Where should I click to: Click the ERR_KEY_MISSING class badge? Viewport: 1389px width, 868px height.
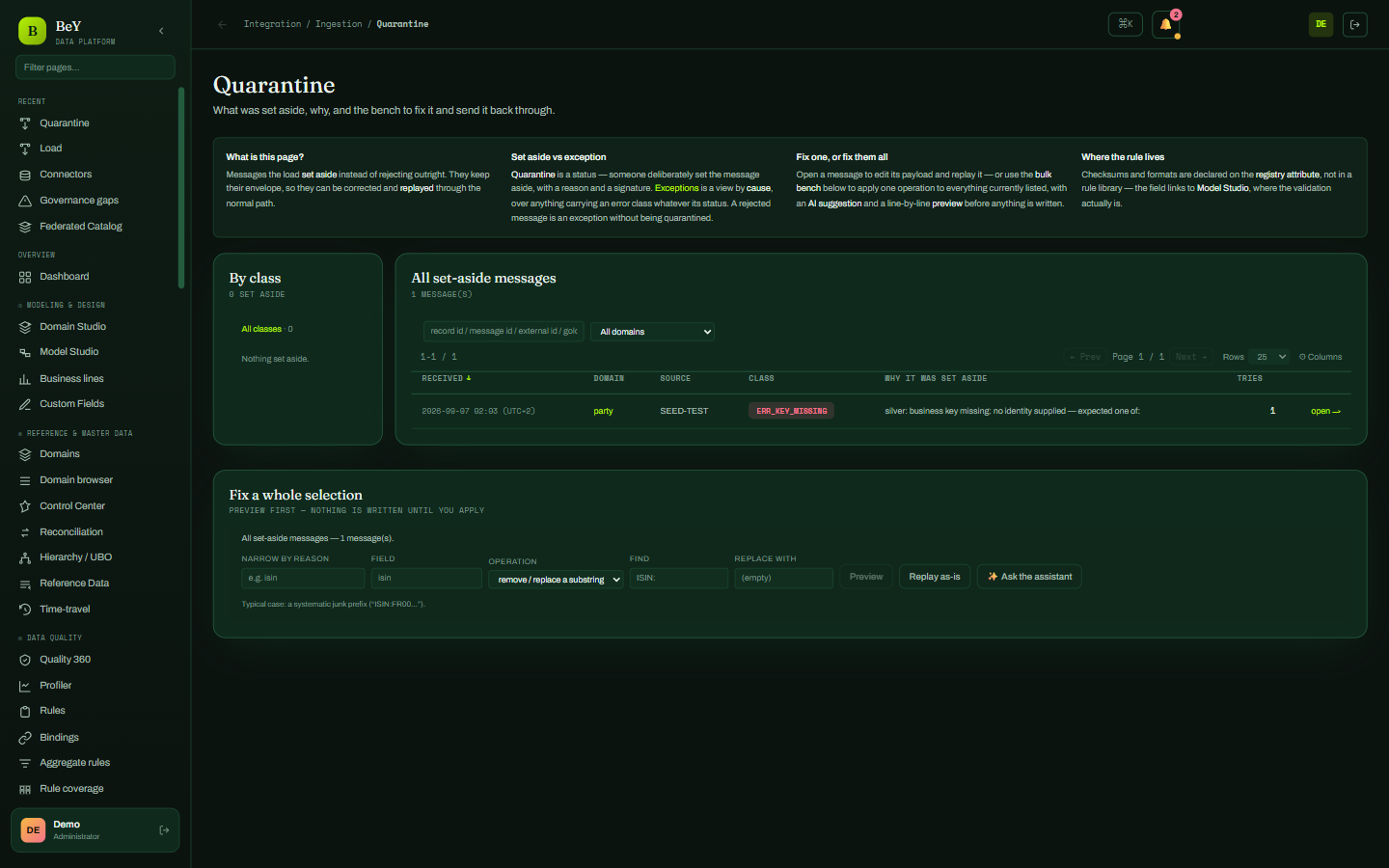[792, 411]
